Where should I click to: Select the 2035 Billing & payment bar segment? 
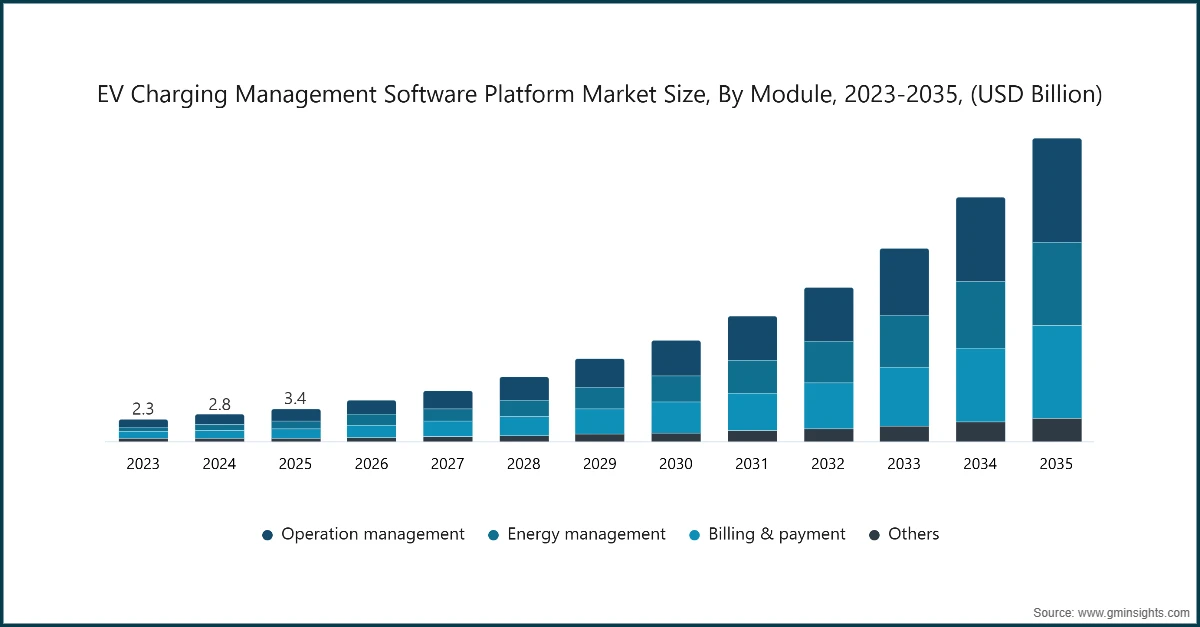[1056, 371]
